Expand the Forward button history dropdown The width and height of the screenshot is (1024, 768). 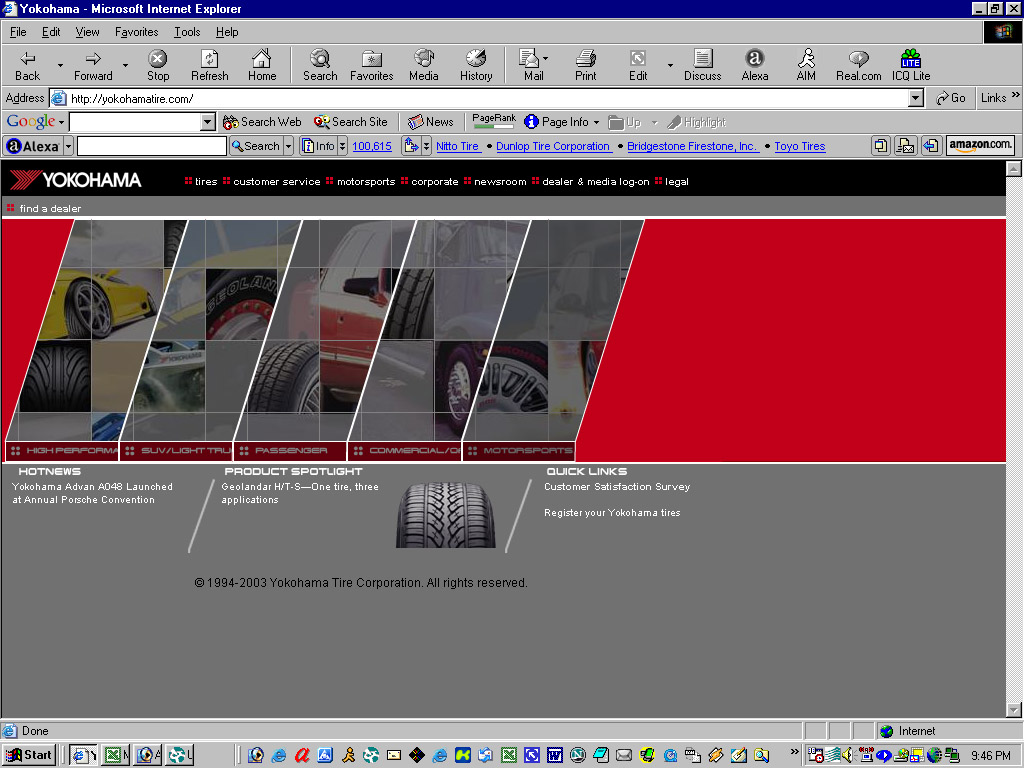125,65
